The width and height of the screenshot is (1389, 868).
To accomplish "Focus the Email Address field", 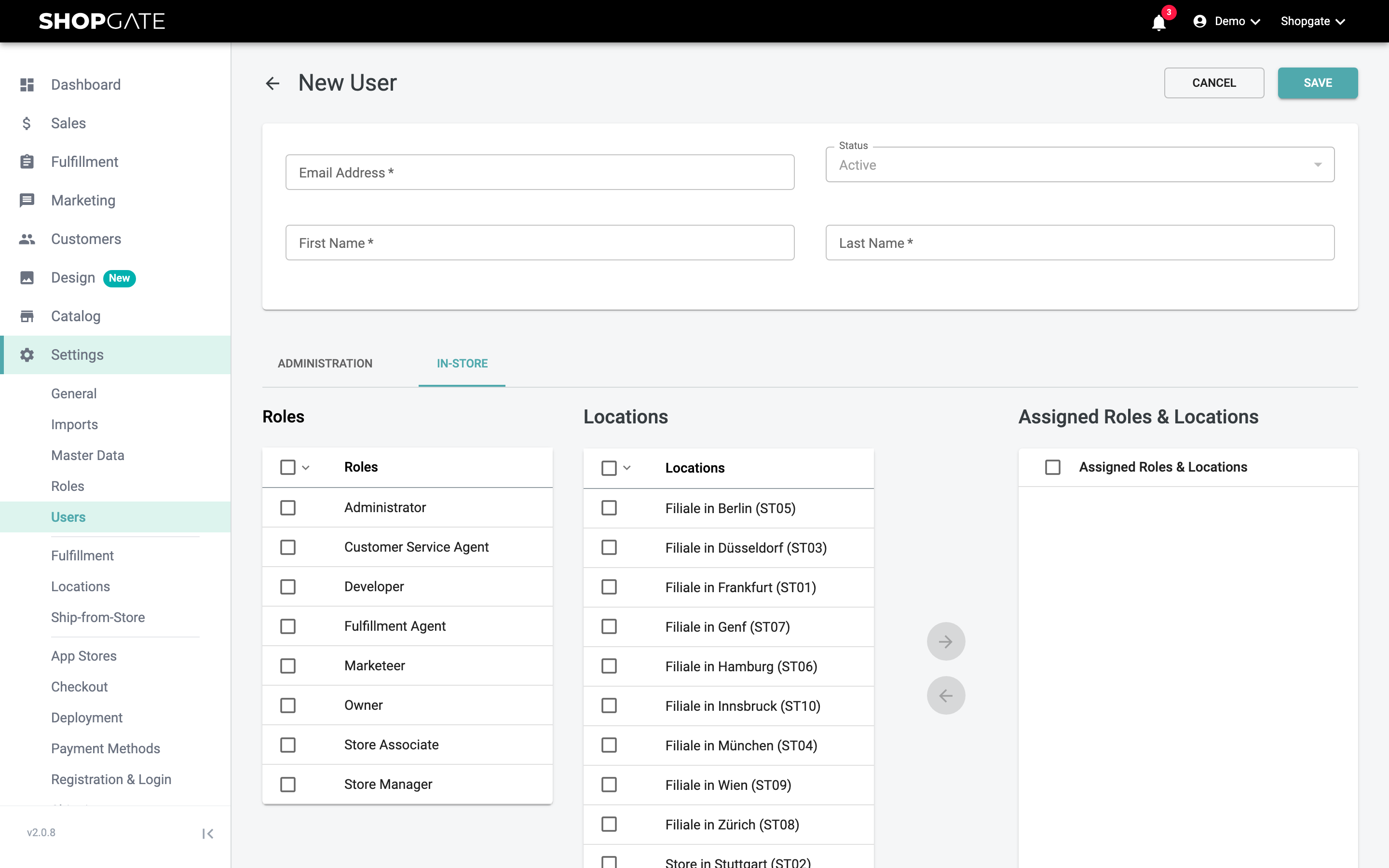I will coord(540,172).
